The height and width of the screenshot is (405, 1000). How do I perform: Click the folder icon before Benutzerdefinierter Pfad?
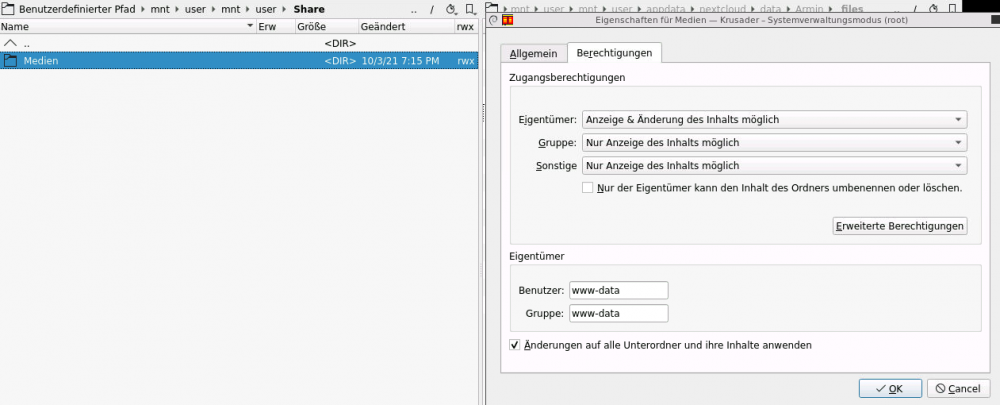click(x=8, y=9)
